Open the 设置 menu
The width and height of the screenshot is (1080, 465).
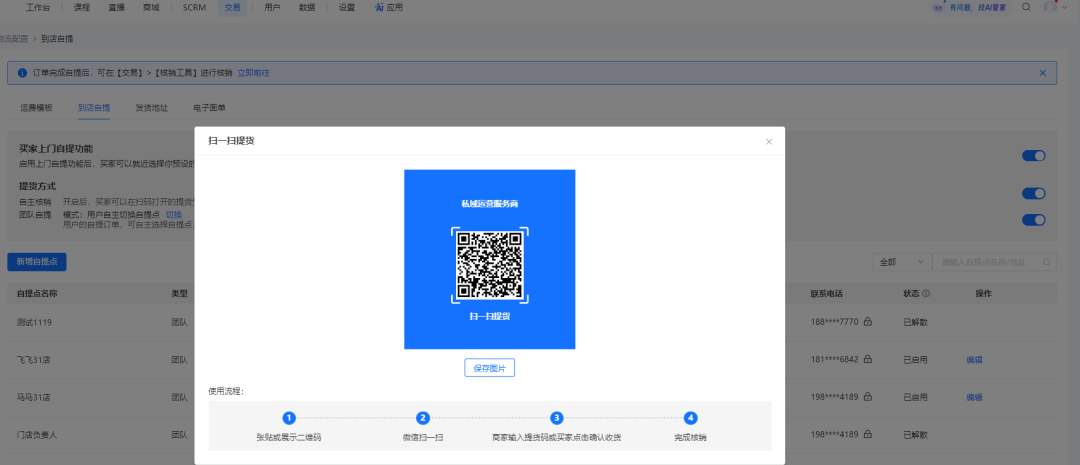click(346, 8)
